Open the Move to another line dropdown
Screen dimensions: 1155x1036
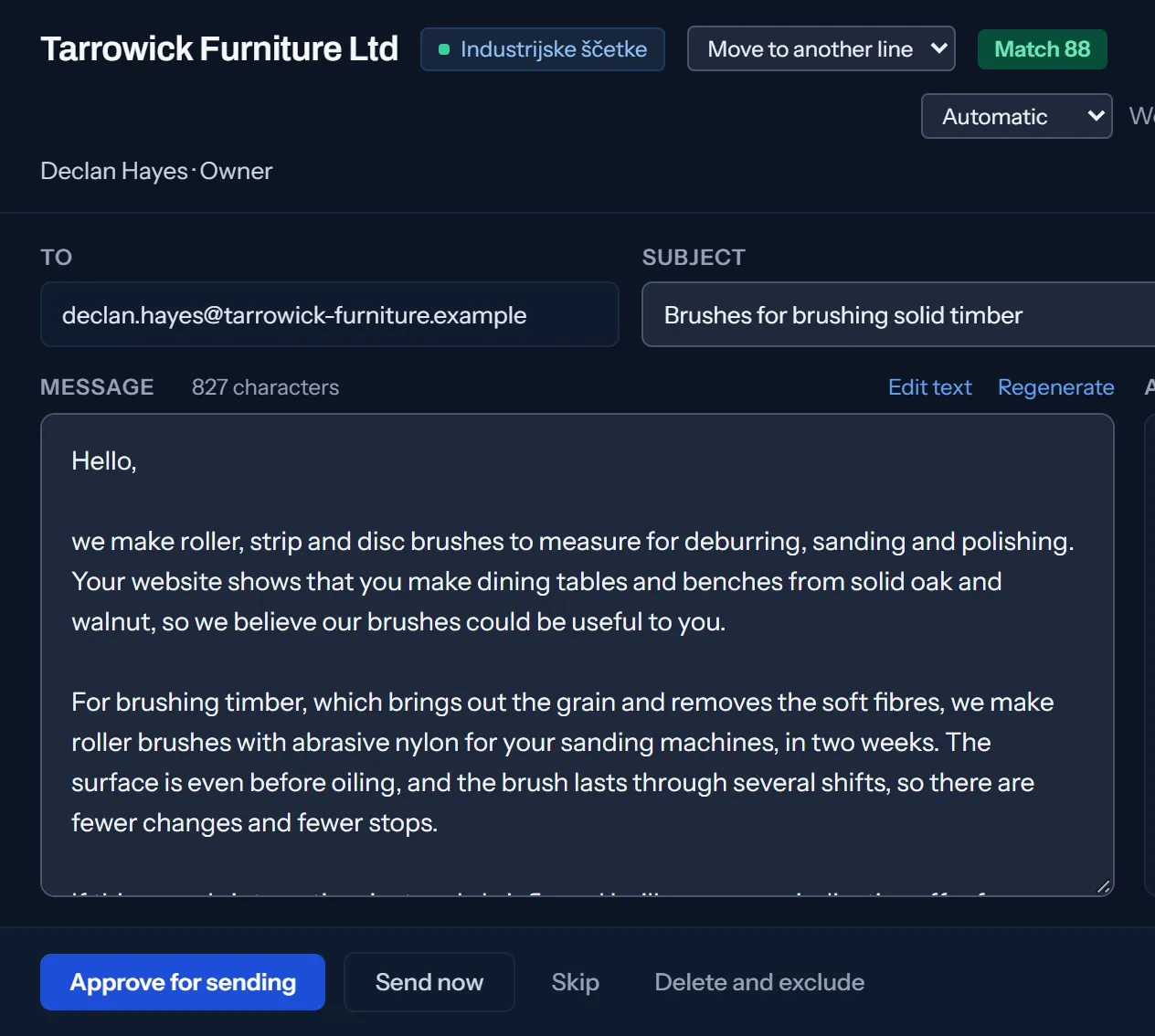(x=821, y=48)
